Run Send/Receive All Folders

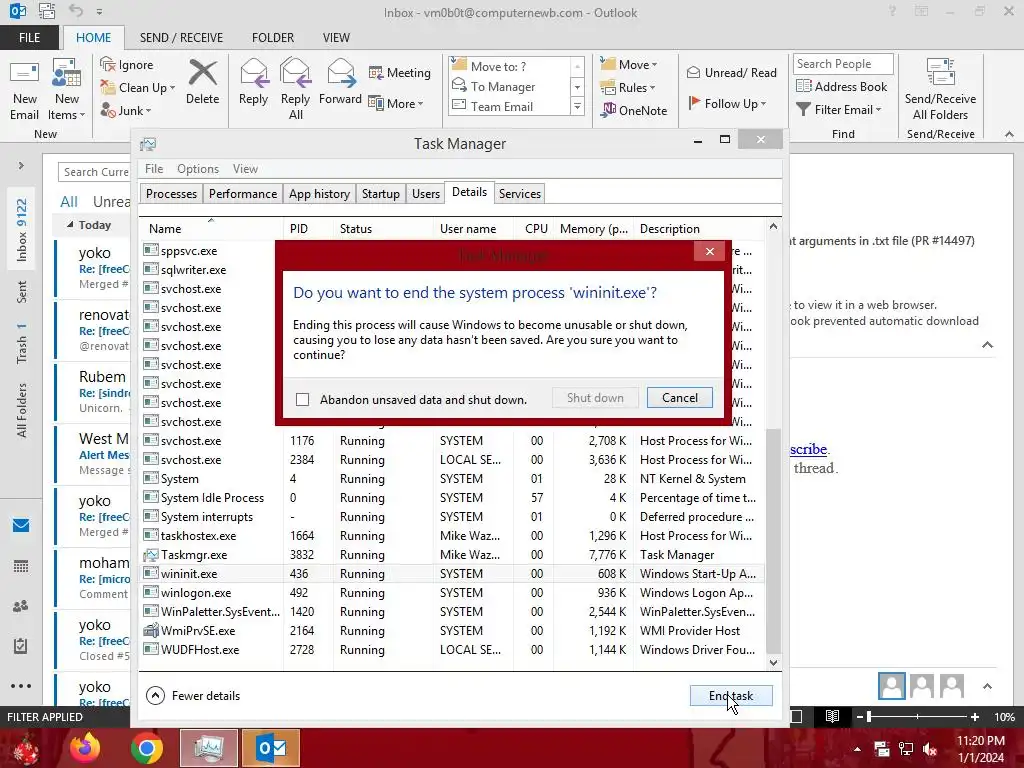940,89
